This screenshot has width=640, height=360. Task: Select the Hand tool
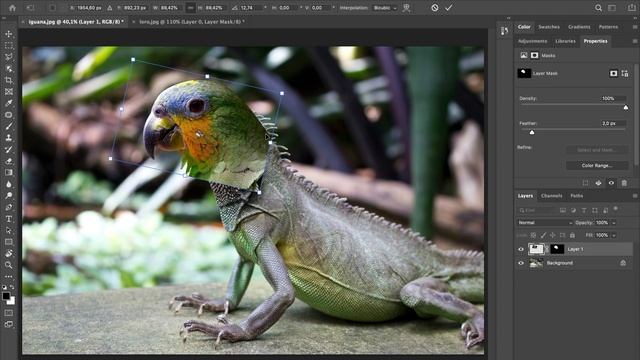(x=9, y=253)
